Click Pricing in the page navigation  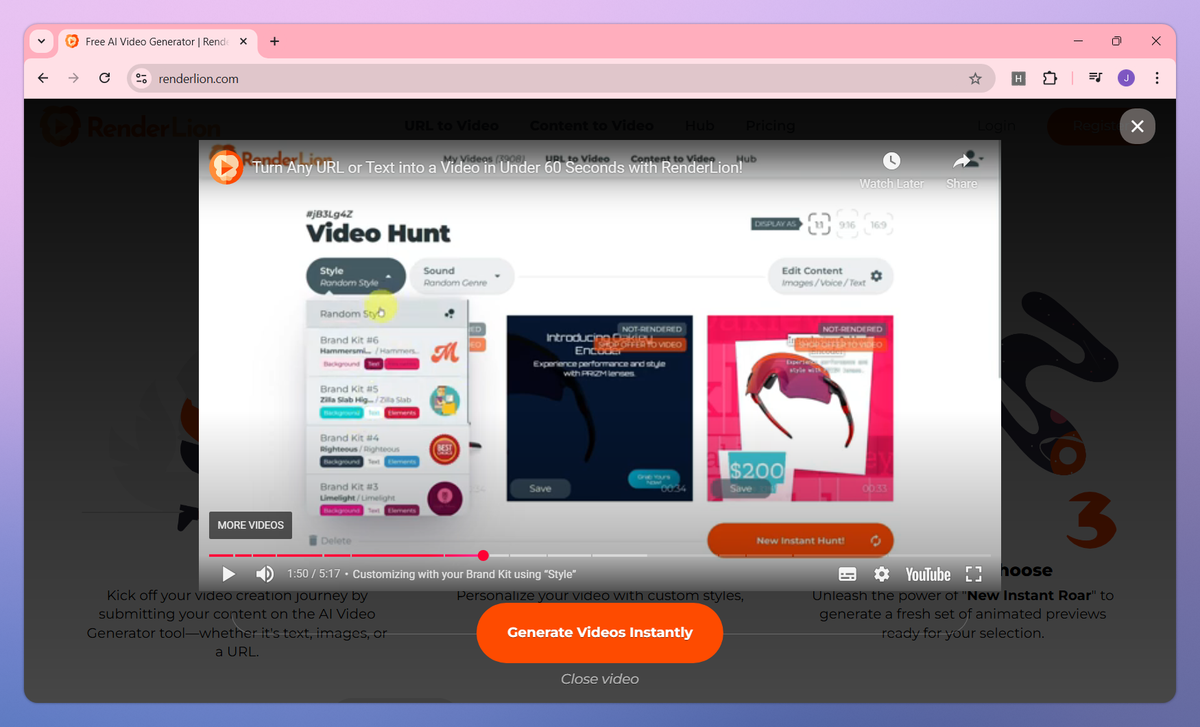click(x=770, y=126)
